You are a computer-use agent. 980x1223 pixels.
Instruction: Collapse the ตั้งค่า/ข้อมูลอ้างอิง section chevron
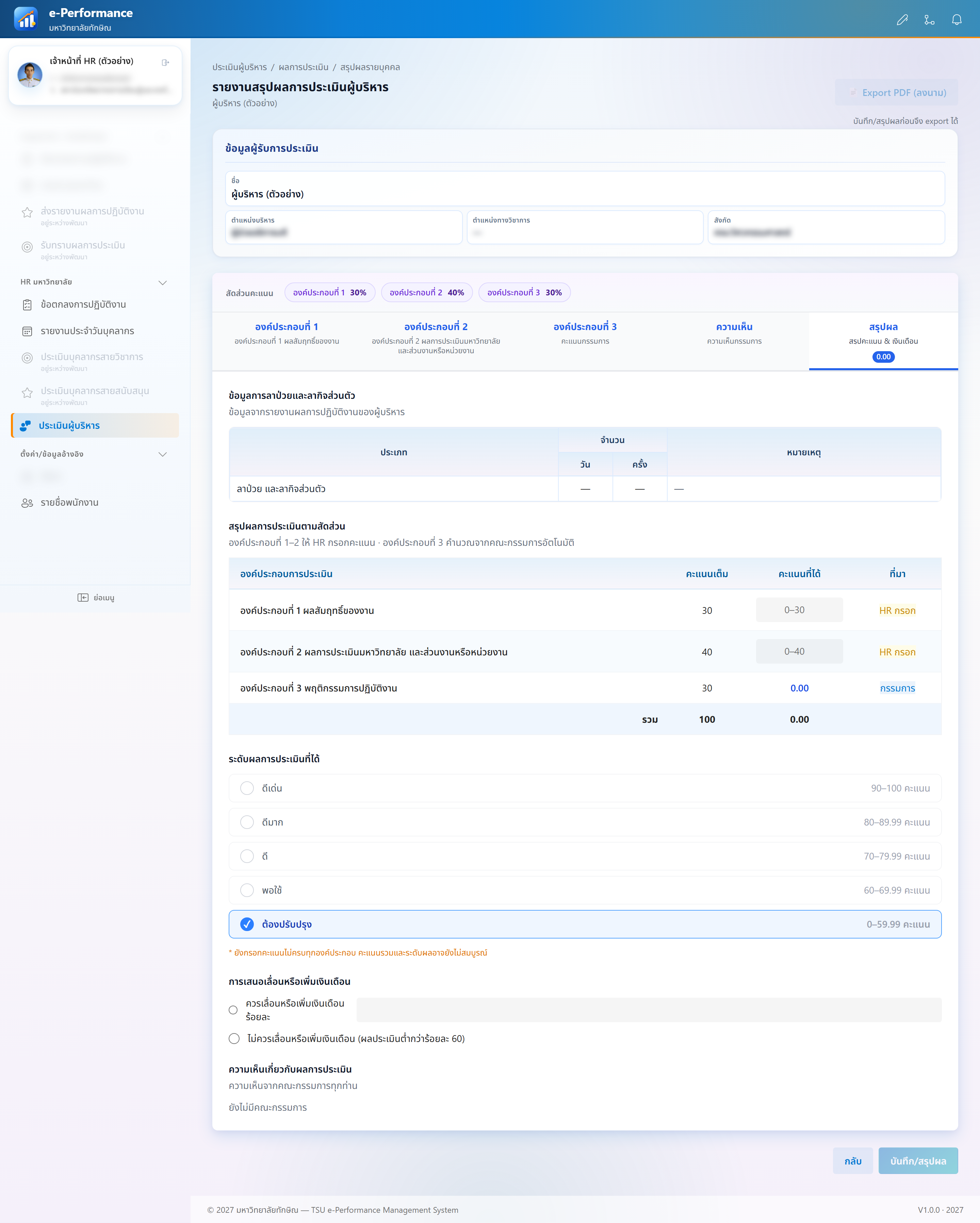[163, 454]
